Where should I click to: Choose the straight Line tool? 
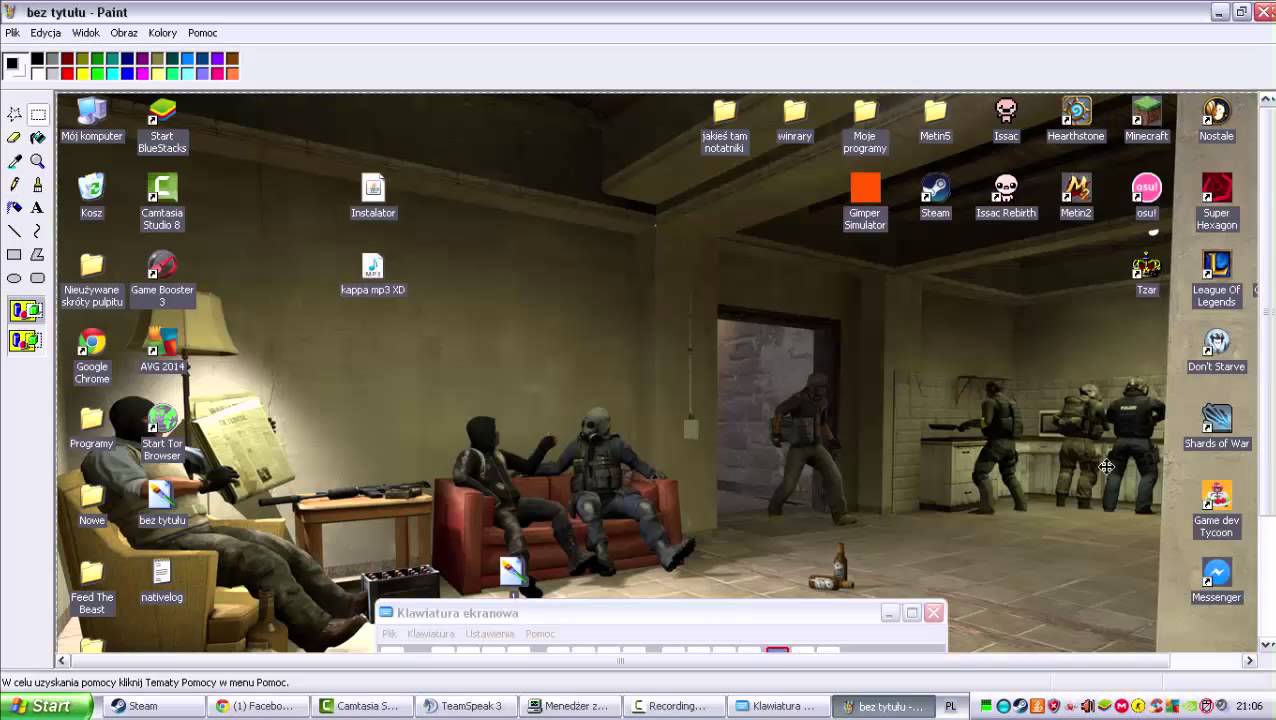14,231
